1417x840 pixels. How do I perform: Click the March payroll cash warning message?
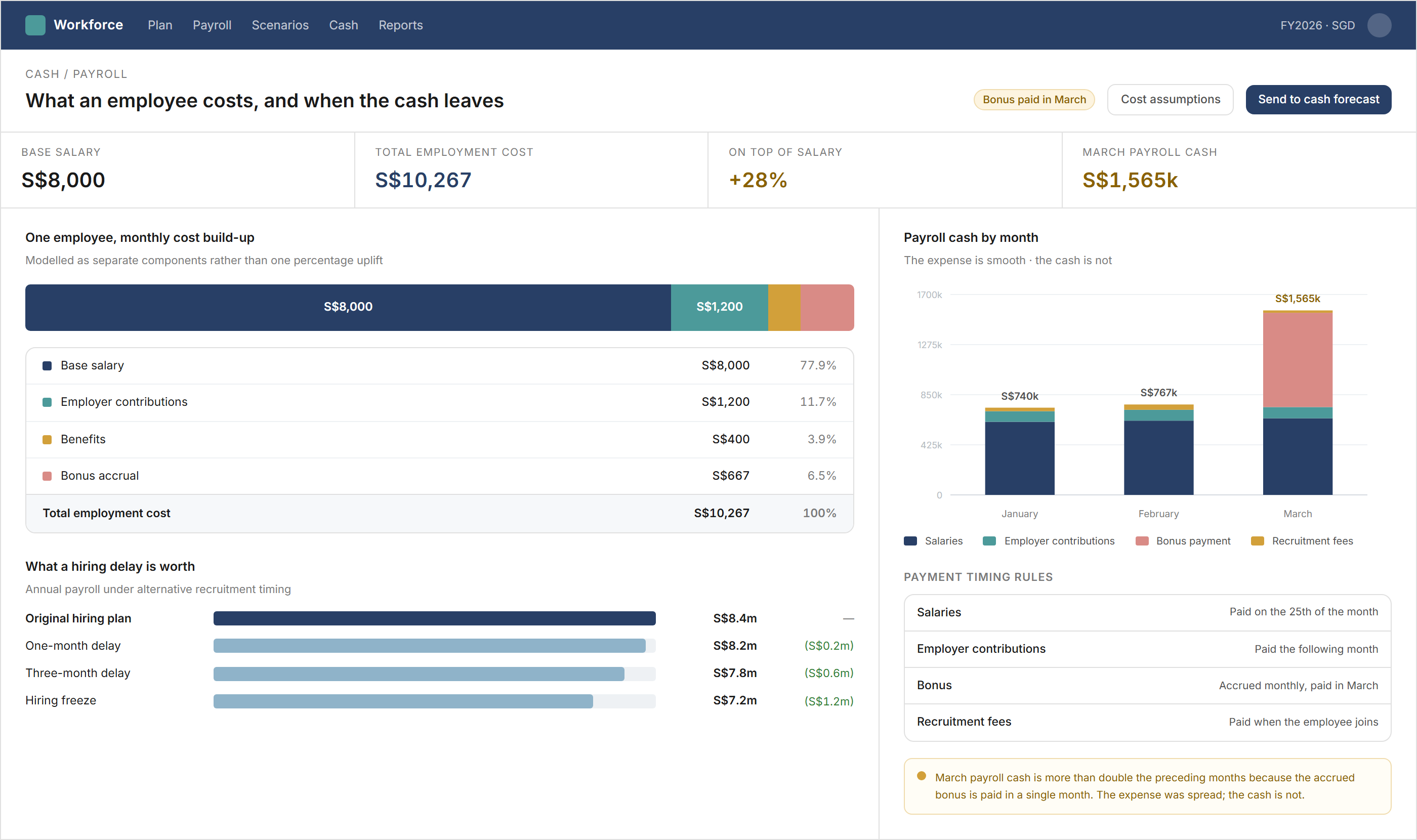1144,786
